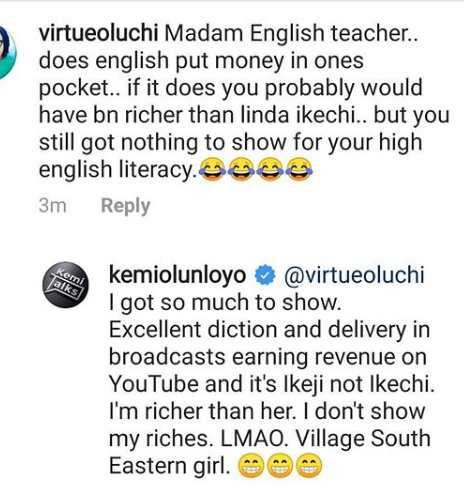This screenshot has width=464, height=488.
Task: Open the kemiolunloyo username link
Action: [178, 276]
